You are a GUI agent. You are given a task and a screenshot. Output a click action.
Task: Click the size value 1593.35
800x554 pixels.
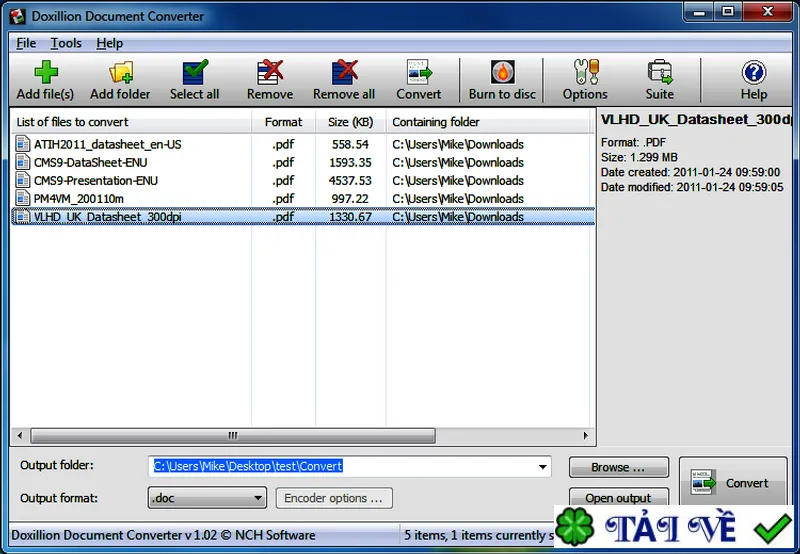click(350, 162)
